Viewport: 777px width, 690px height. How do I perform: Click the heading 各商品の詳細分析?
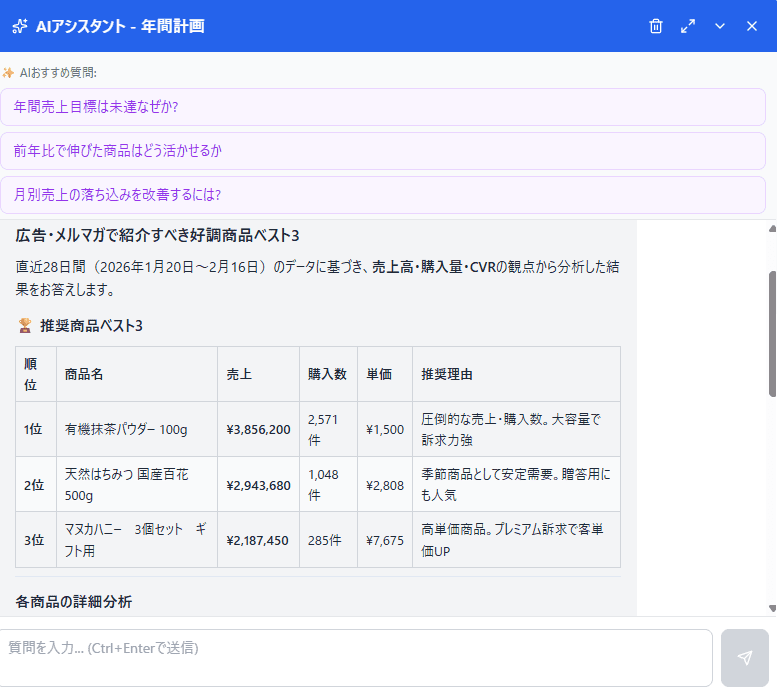(73, 602)
